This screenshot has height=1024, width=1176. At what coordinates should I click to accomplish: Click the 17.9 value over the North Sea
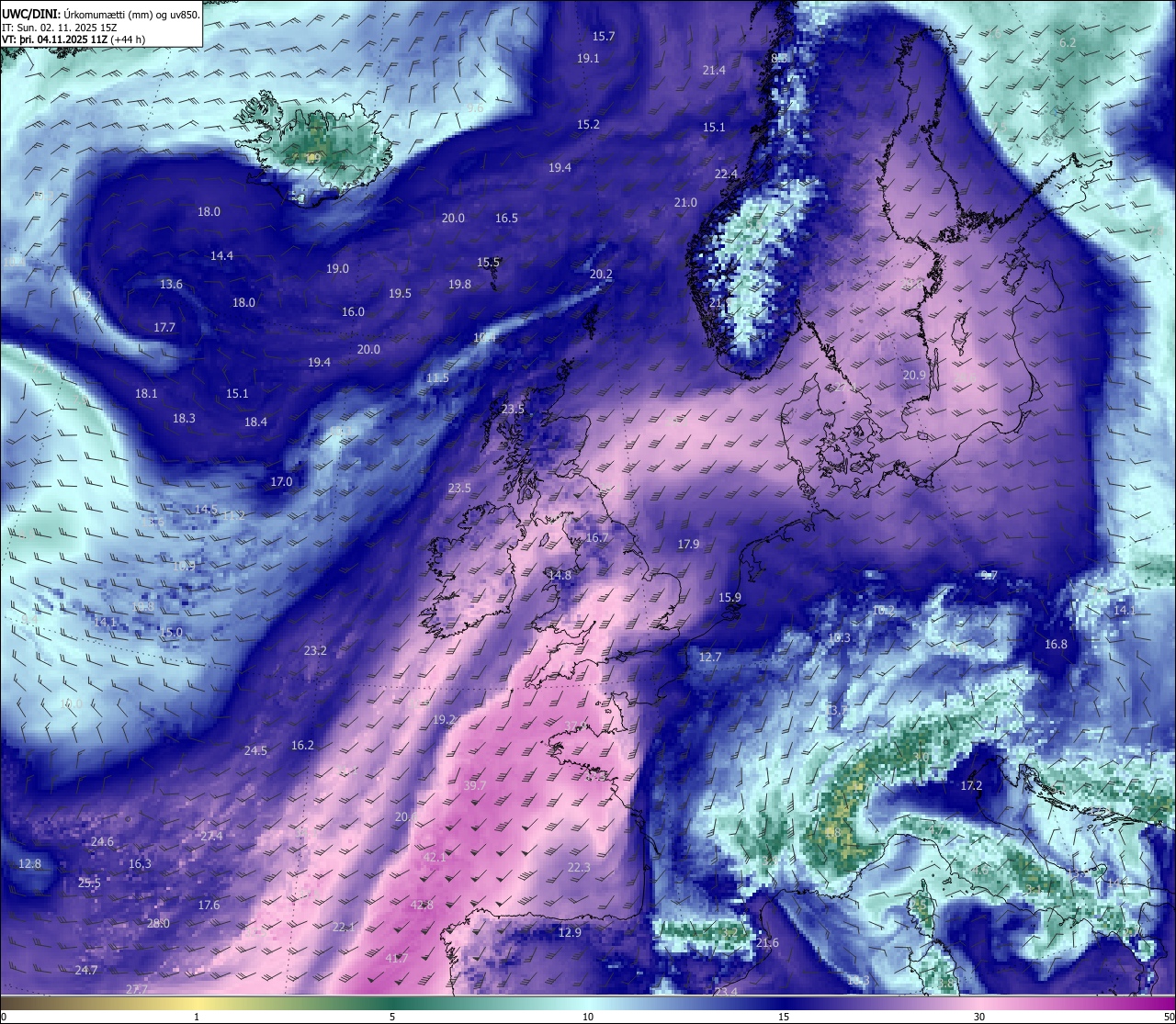688,544
